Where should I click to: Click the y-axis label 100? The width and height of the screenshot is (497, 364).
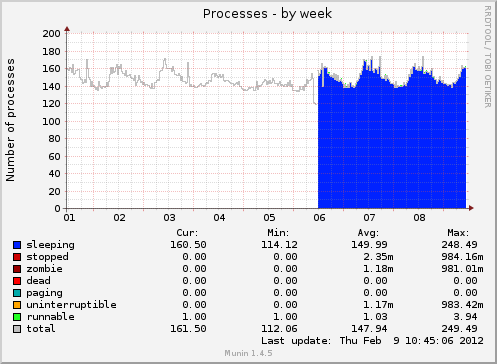(x=51, y=122)
